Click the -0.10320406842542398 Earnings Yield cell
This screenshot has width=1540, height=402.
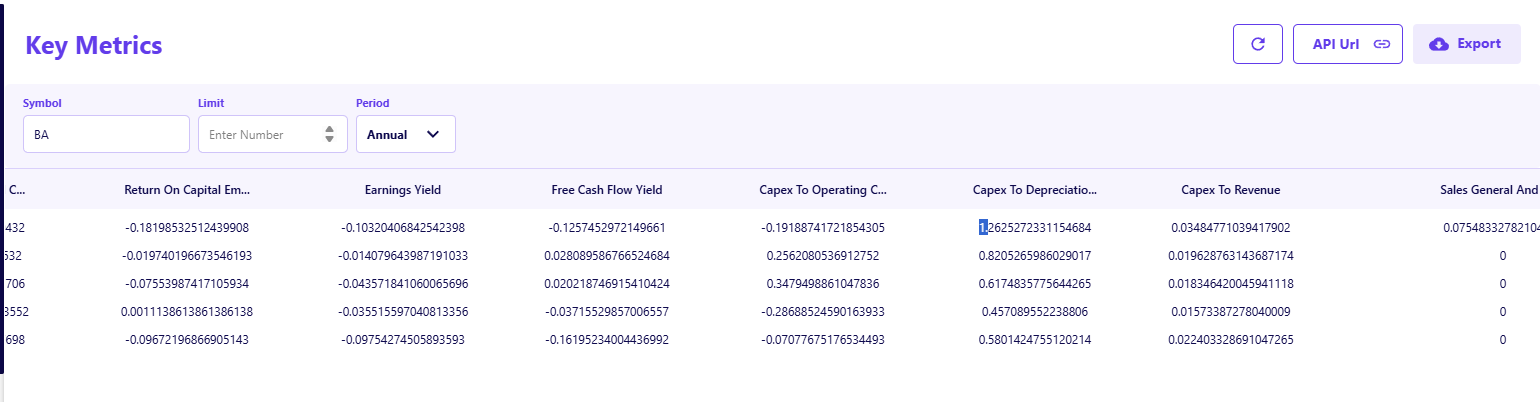point(403,228)
